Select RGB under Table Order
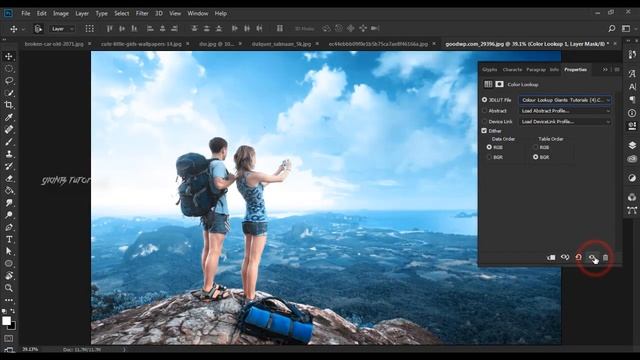The image size is (640, 360). click(x=536, y=147)
